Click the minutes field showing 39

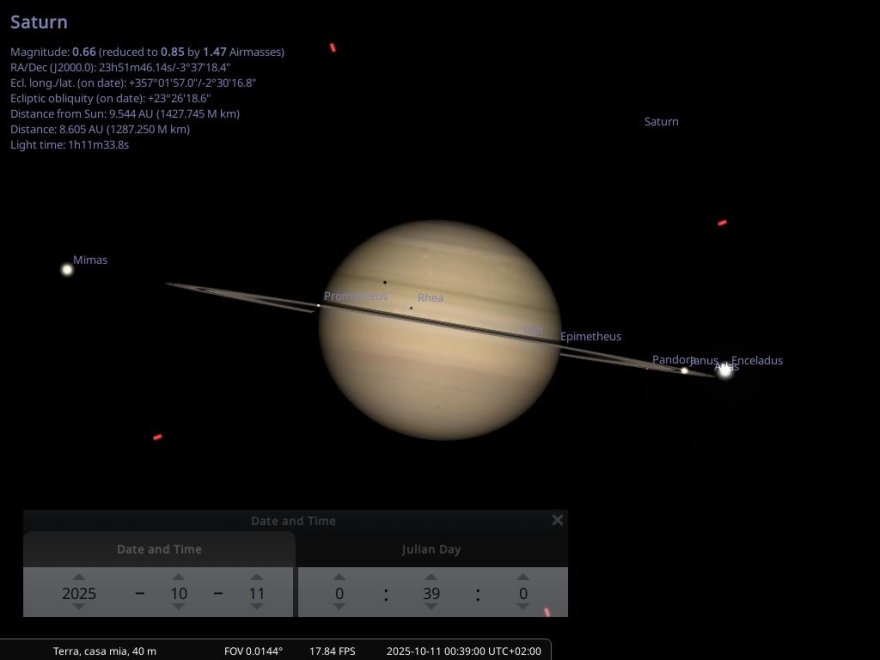point(431,593)
